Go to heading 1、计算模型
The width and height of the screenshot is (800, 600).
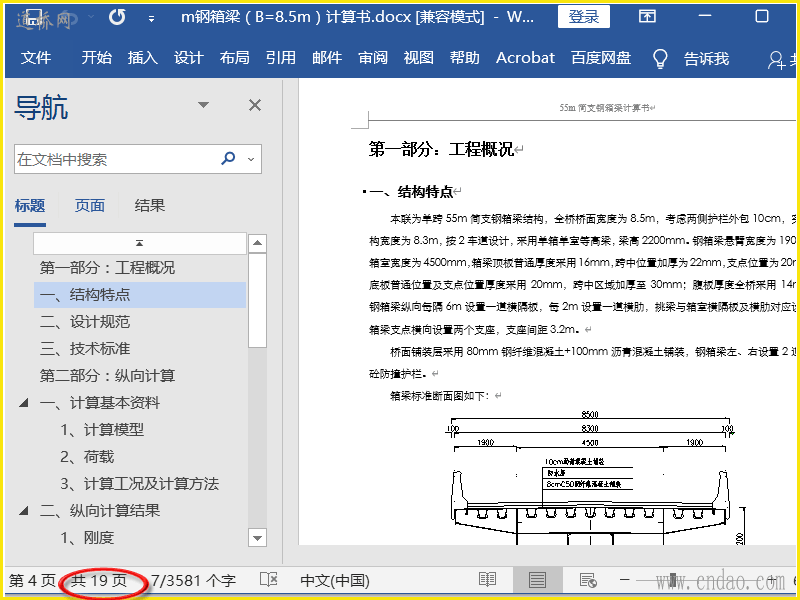(102, 430)
